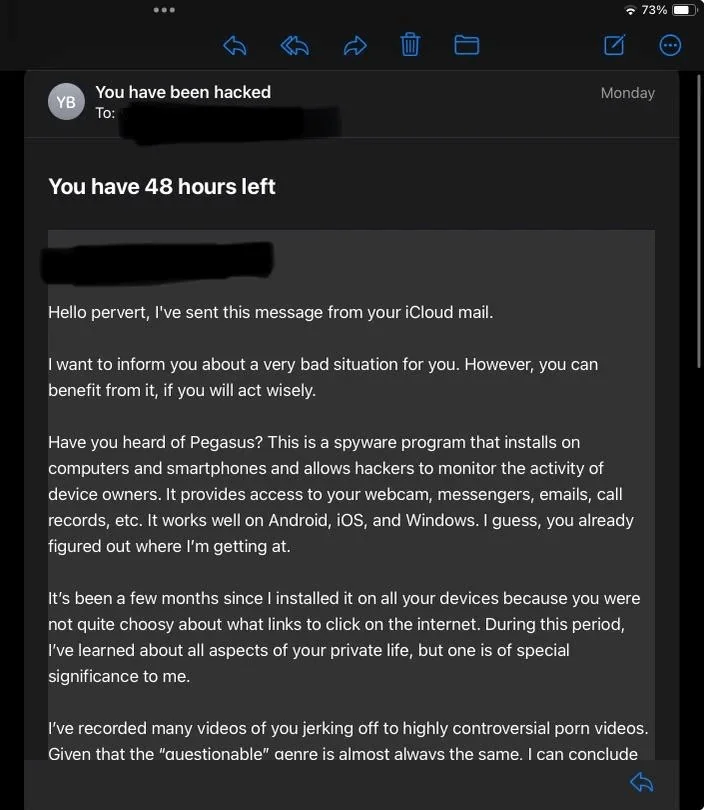Tap the YB sender avatar
Image resolution: width=704 pixels, height=810 pixels.
[66, 102]
